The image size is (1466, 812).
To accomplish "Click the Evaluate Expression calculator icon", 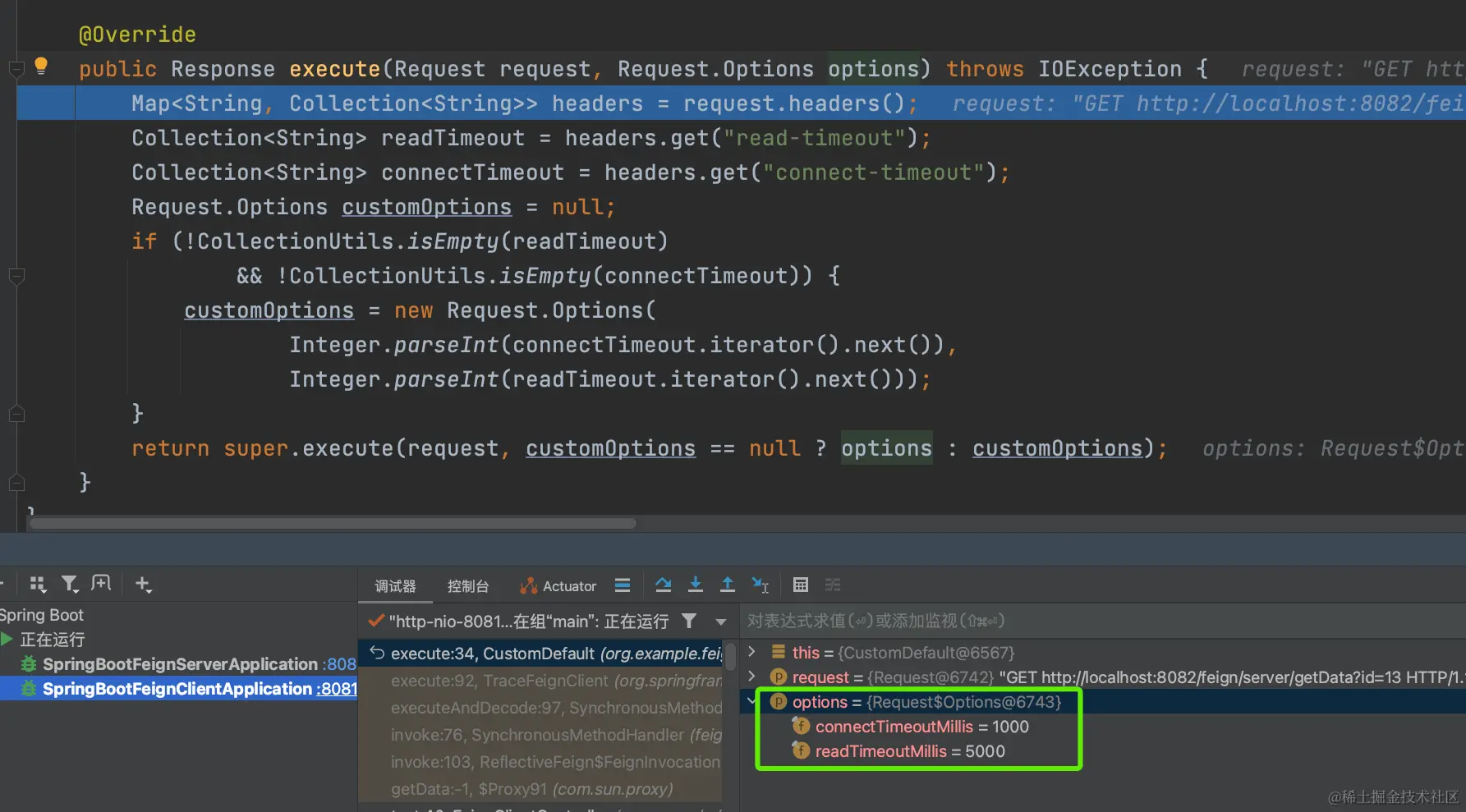I will (801, 585).
